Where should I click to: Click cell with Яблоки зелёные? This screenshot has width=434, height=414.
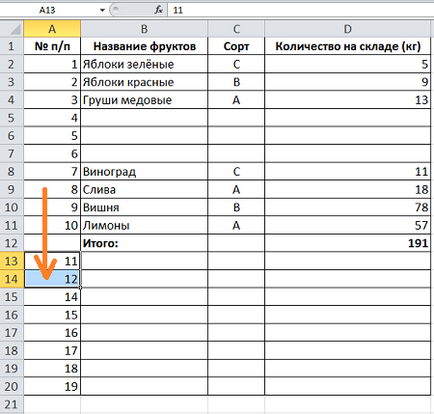[144, 64]
